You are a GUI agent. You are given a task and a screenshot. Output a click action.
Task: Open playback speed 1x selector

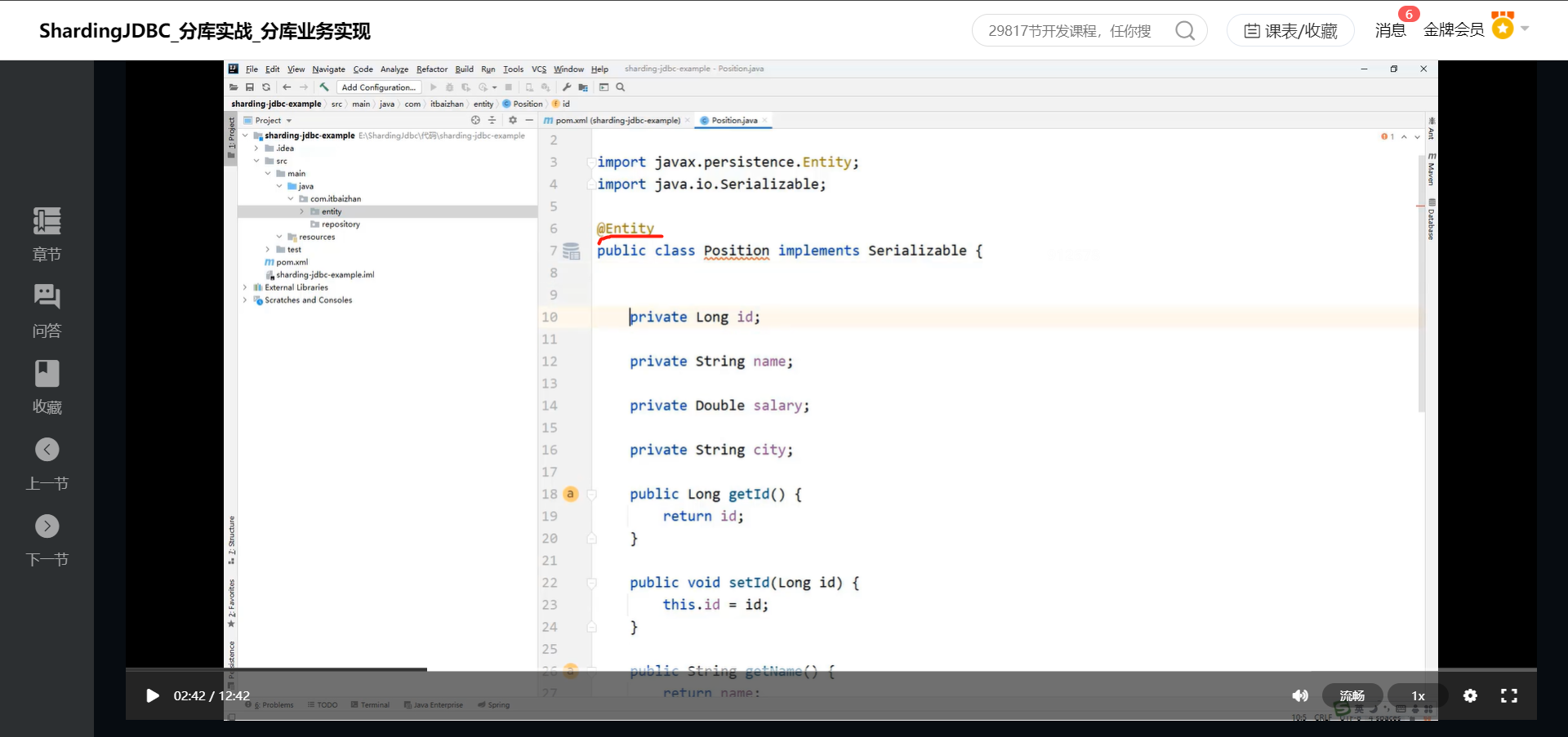1418,695
